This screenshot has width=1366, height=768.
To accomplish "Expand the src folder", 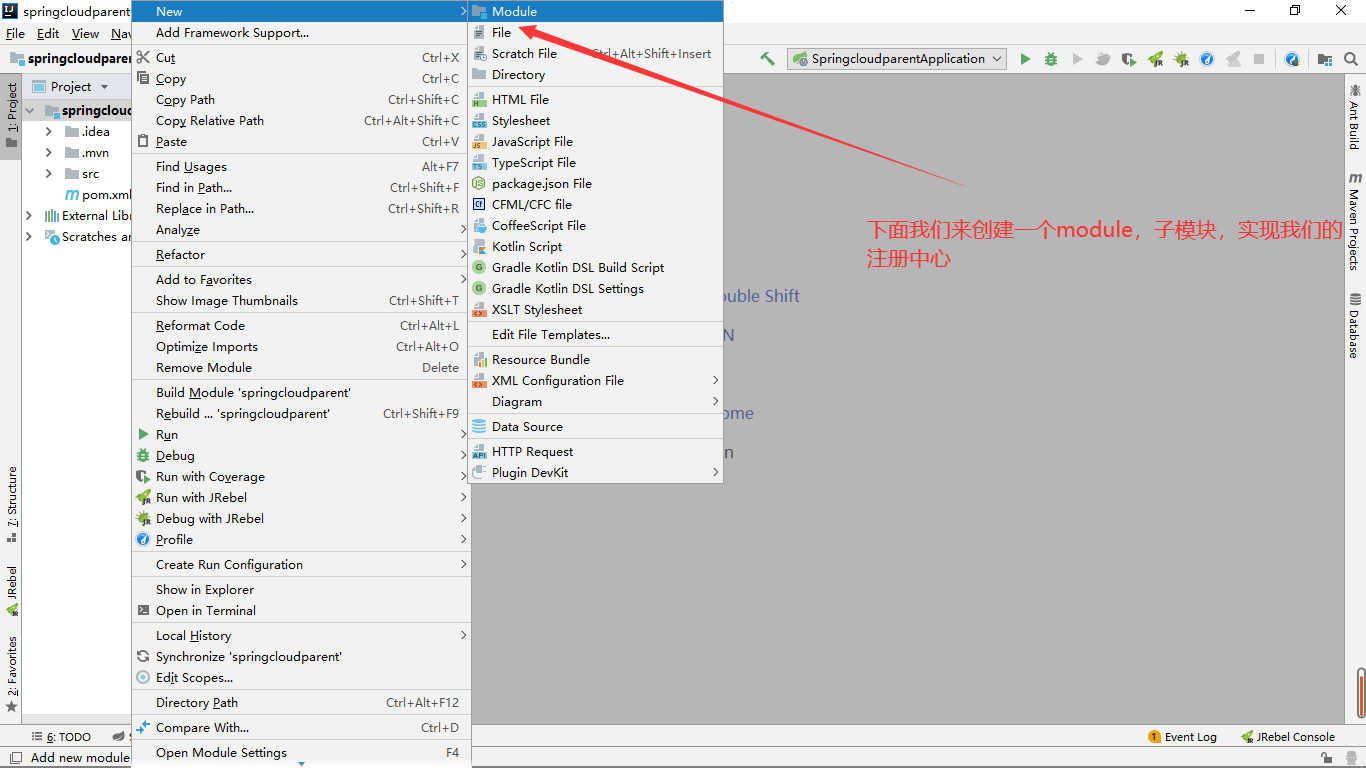I will click(49, 174).
